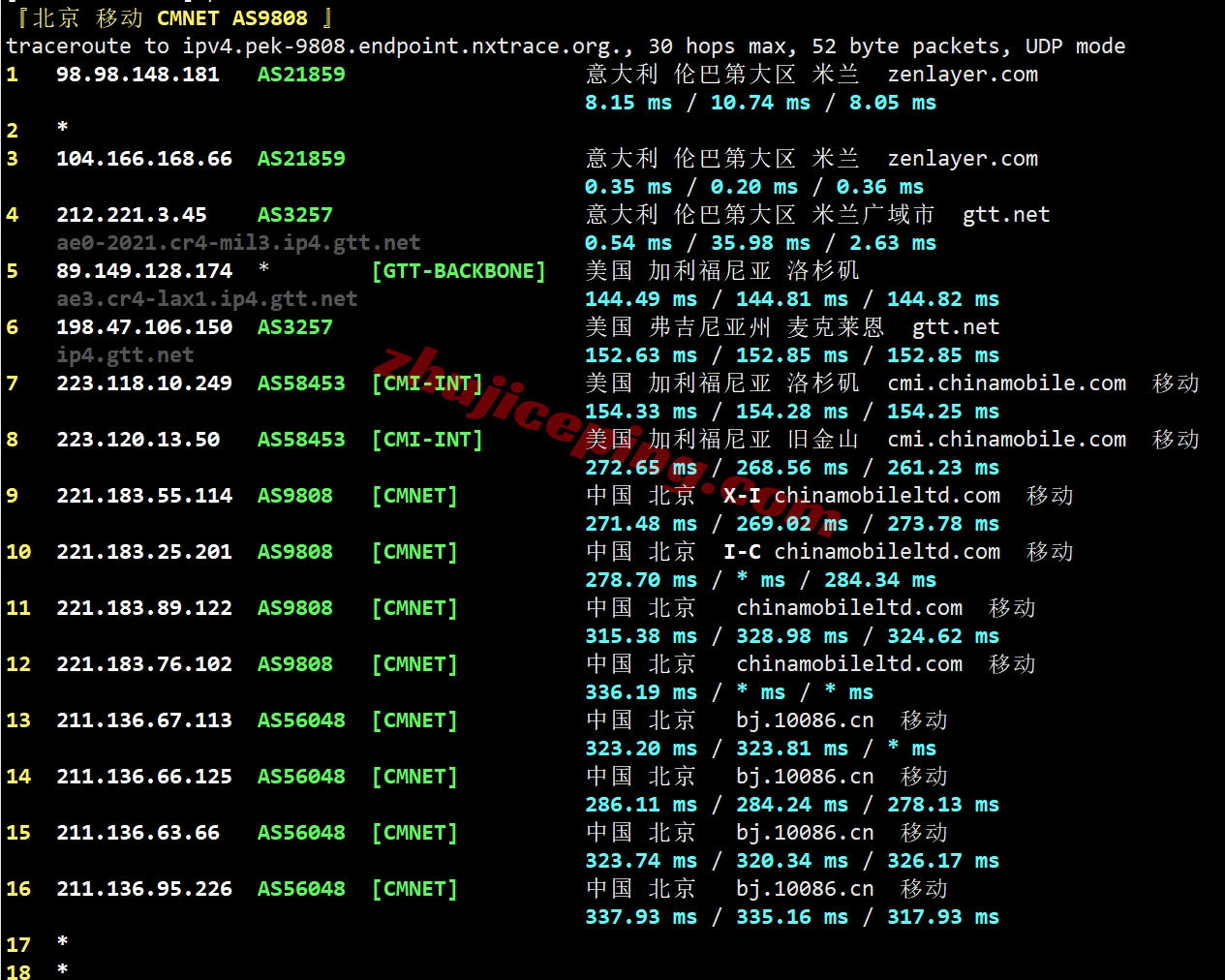Click IP address 221.183.89.122
The height and width of the screenshot is (980, 1225).
[144, 608]
